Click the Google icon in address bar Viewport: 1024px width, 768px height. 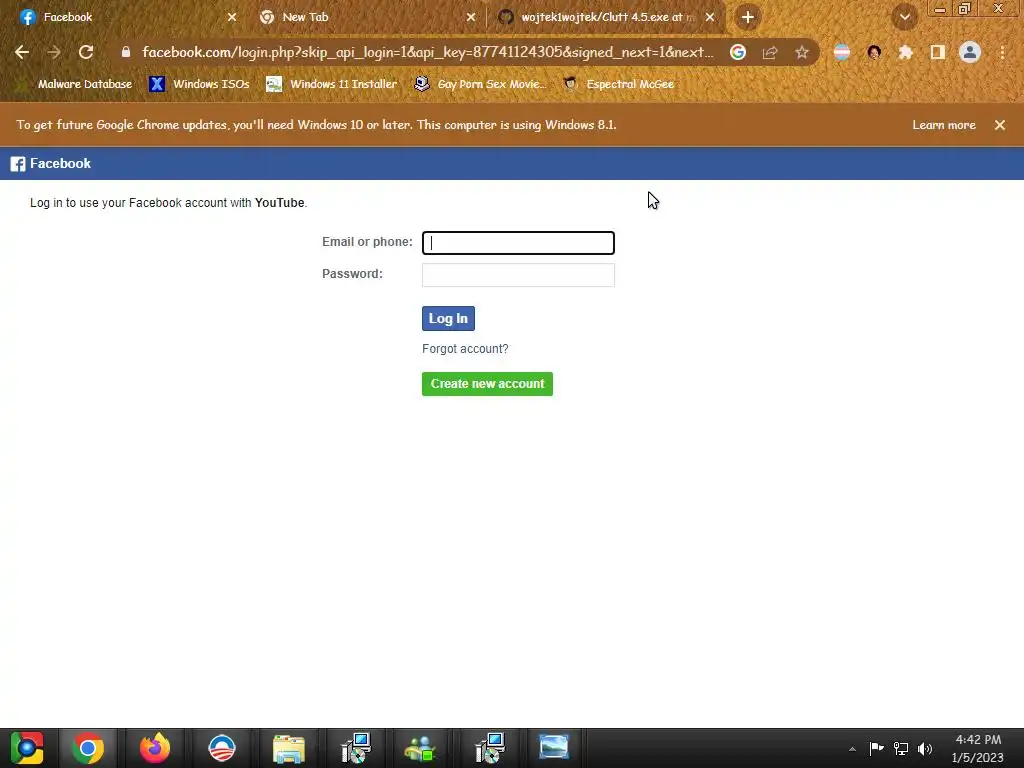pyautogui.click(x=738, y=52)
